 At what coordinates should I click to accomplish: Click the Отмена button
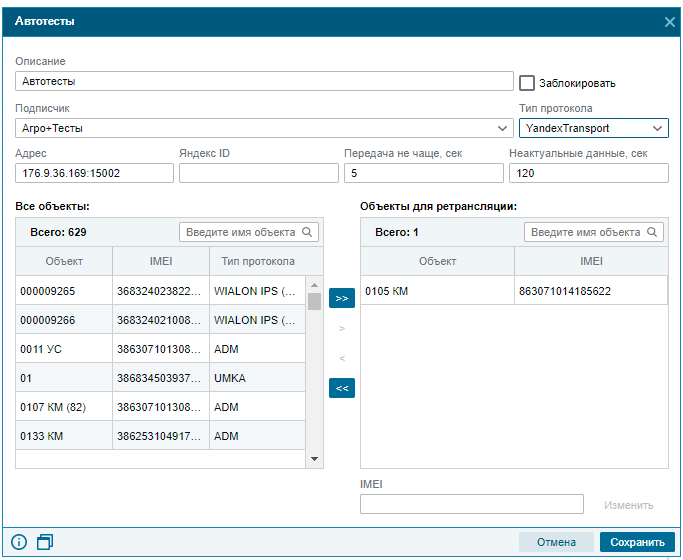(x=556, y=542)
